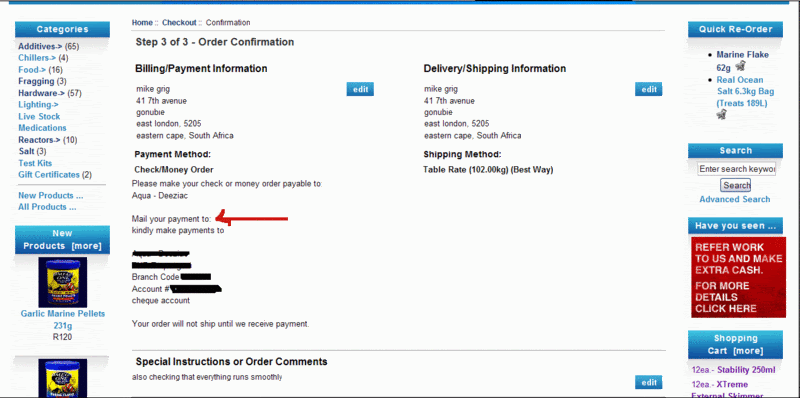Click the REFER WORK TO US banner

[x=738, y=277]
